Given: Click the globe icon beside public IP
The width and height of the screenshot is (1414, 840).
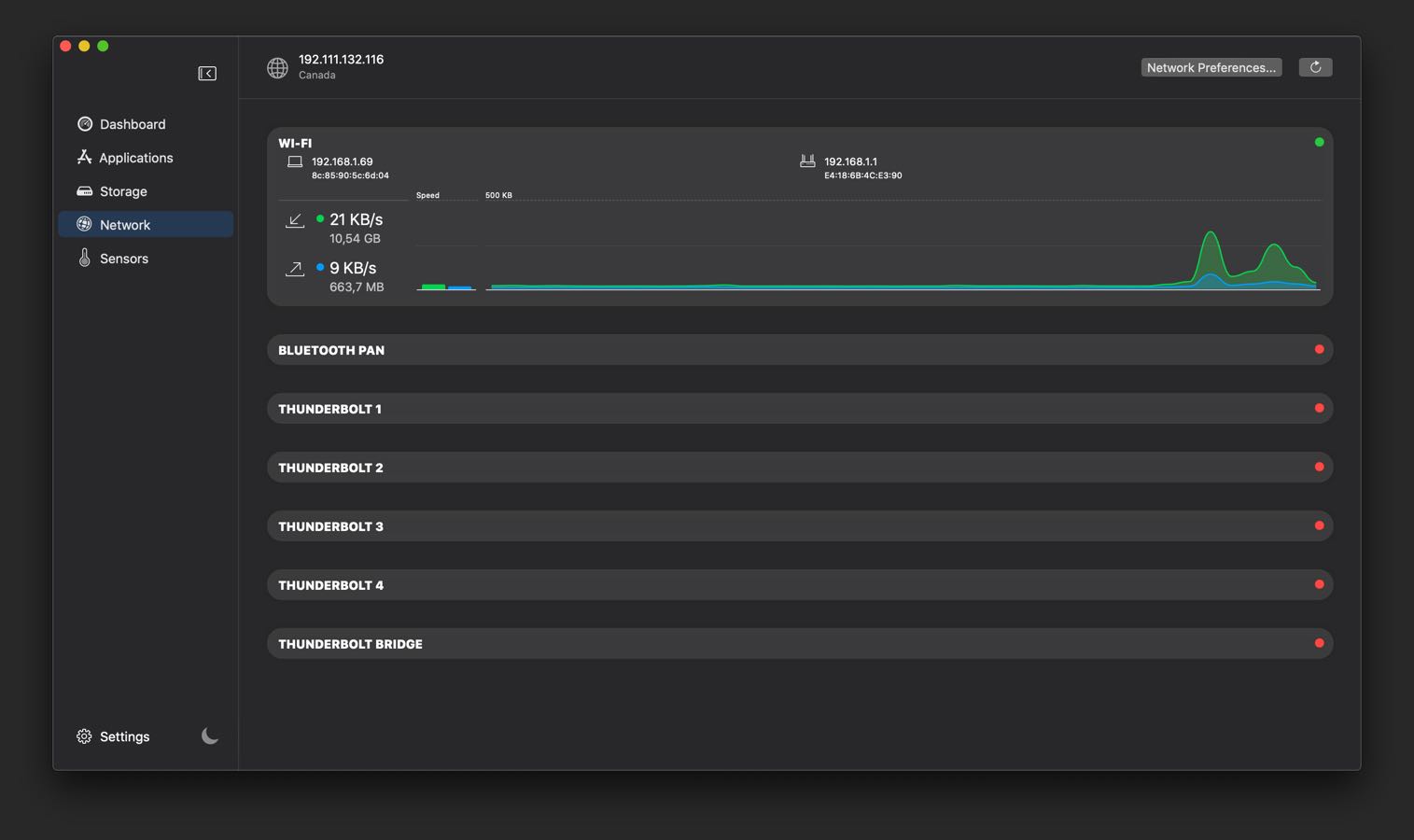Looking at the screenshot, I should 277,67.
